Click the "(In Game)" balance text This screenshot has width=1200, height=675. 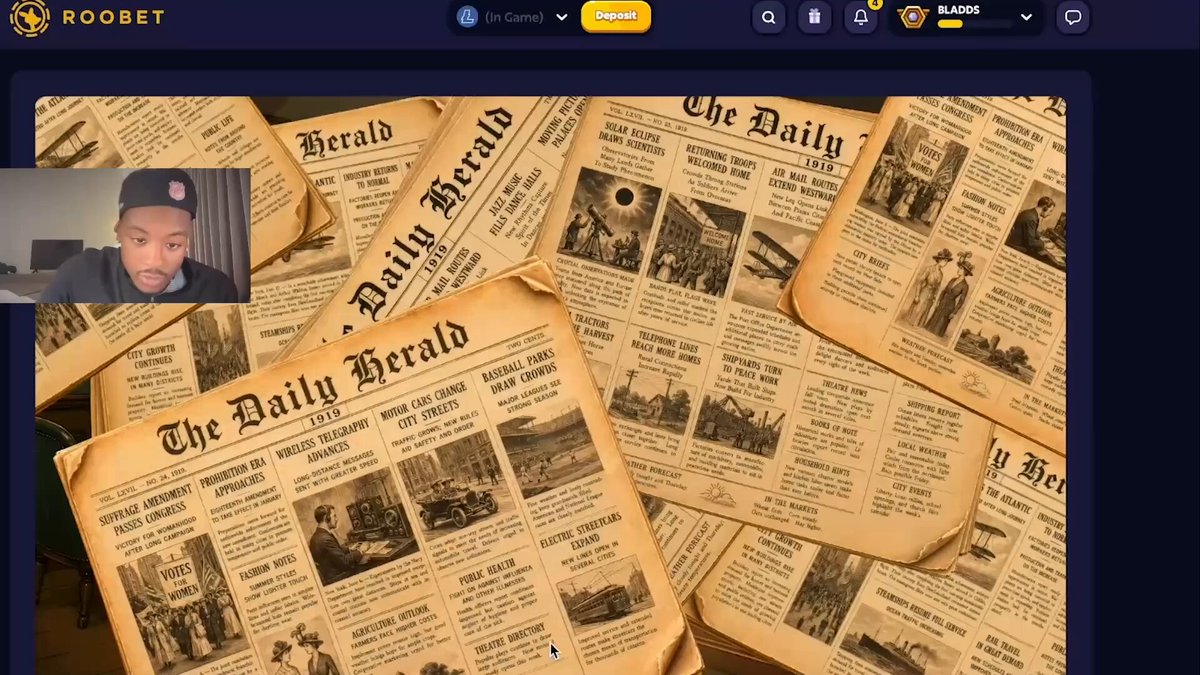tap(514, 17)
